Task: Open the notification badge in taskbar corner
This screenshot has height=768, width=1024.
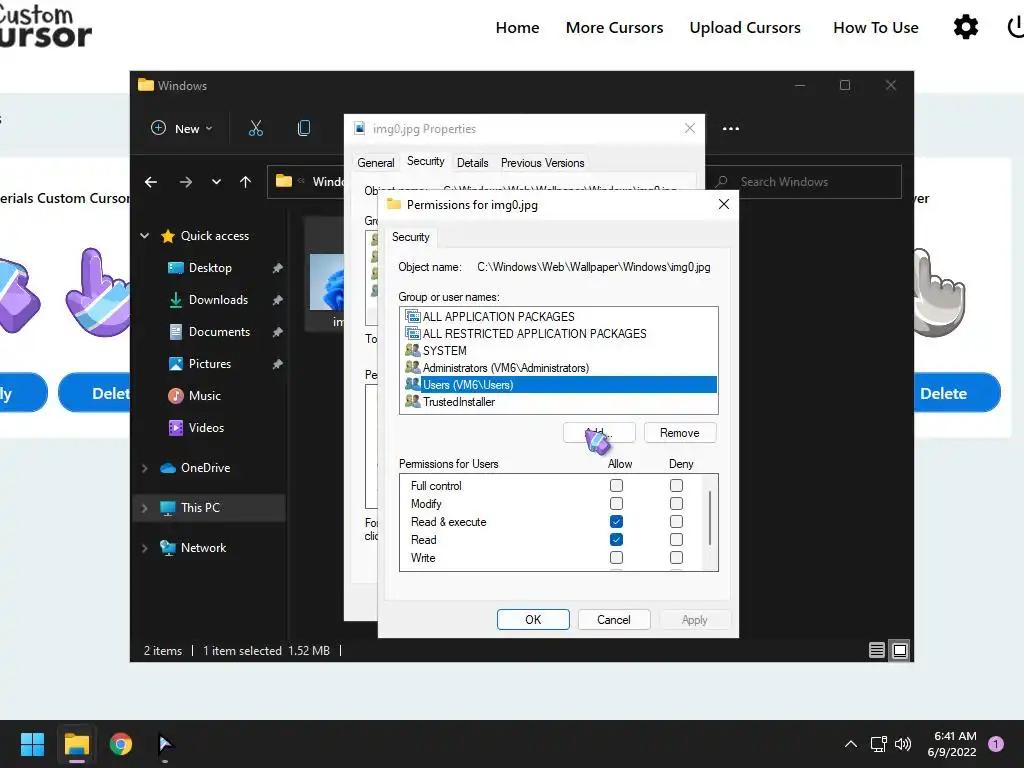Action: tap(995, 743)
